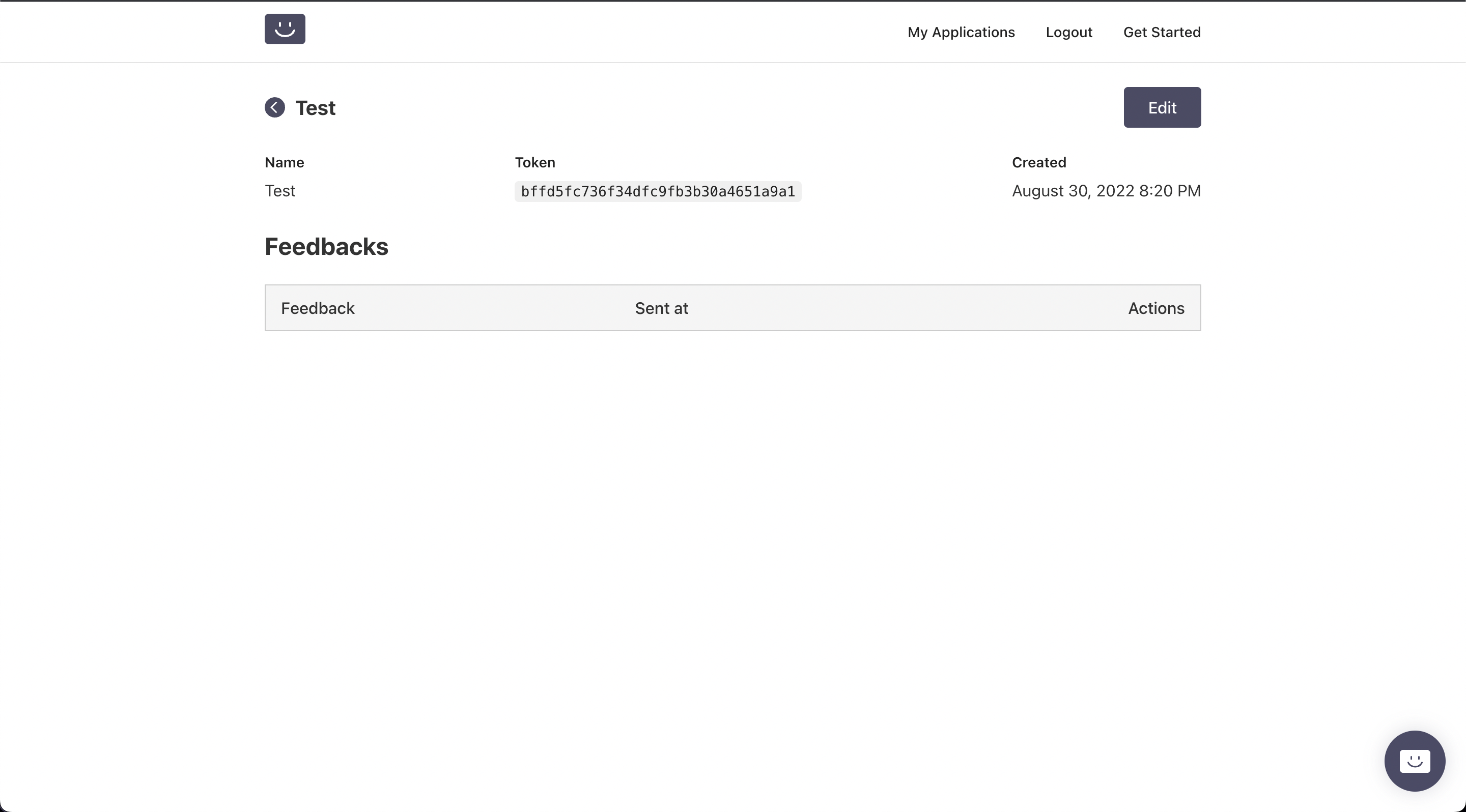Click the created date August 30, 2022

pyautogui.click(x=1106, y=191)
